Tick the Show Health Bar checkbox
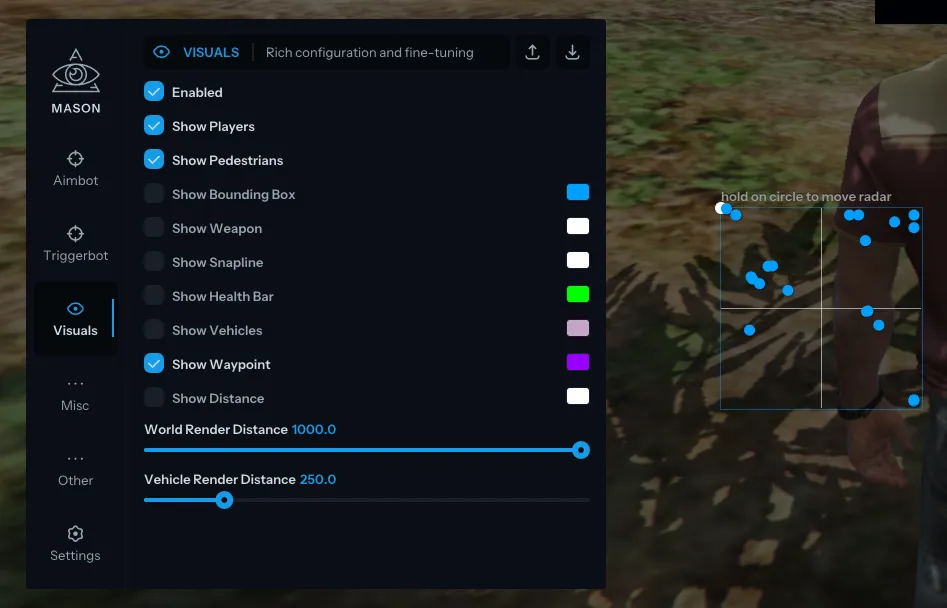 (154, 296)
